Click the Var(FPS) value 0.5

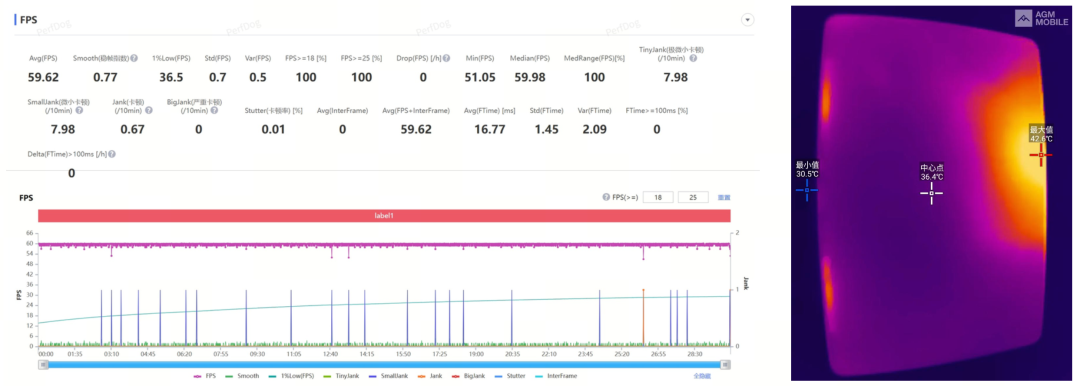(258, 77)
